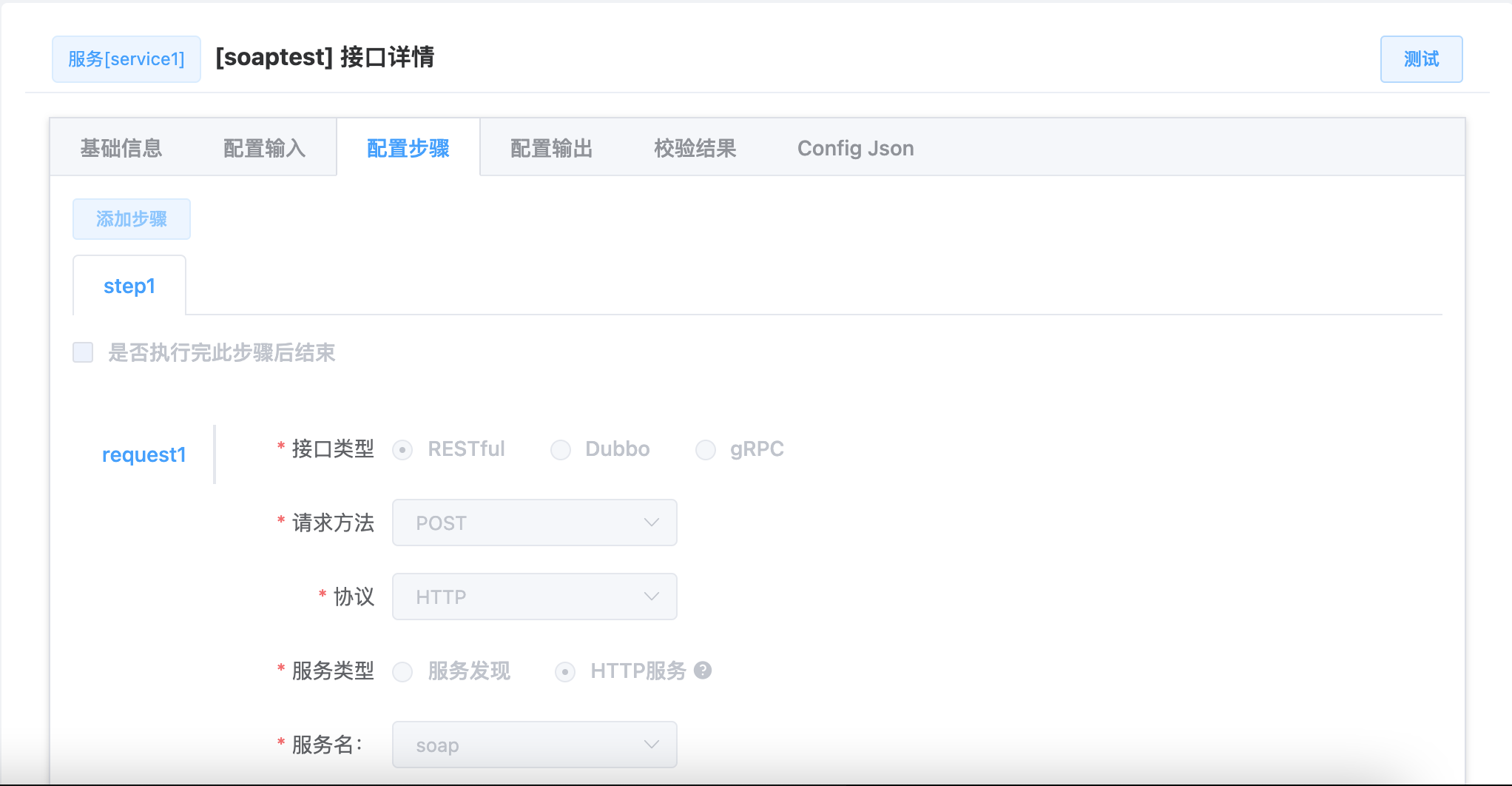Click the request1 side tab
Viewport: 1512px width, 786px height.
pyautogui.click(x=144, y=454)
